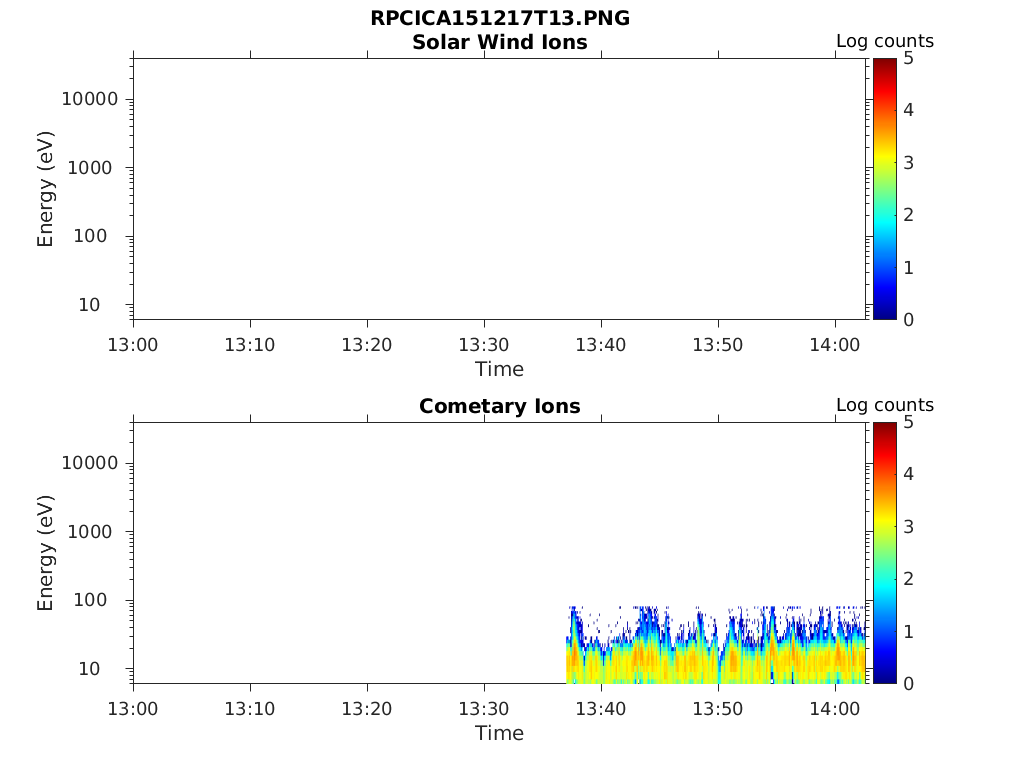Viewport: 1024px width, 768px height.
Task: Click the 'Log counts' label above top colorbar
Action: (885, 41)
